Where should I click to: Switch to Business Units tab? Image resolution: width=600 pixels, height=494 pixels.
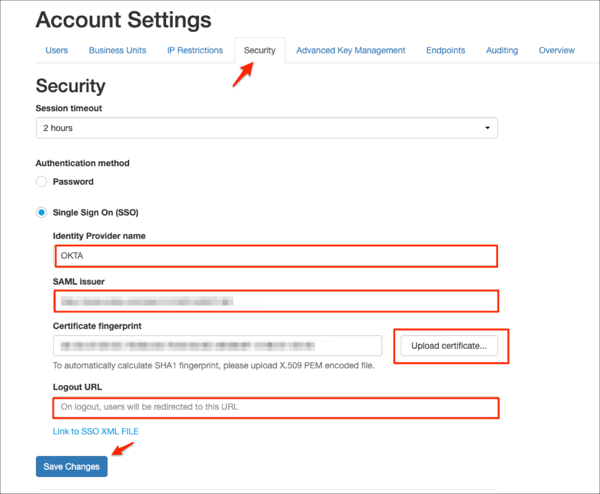tap(118, 50)
